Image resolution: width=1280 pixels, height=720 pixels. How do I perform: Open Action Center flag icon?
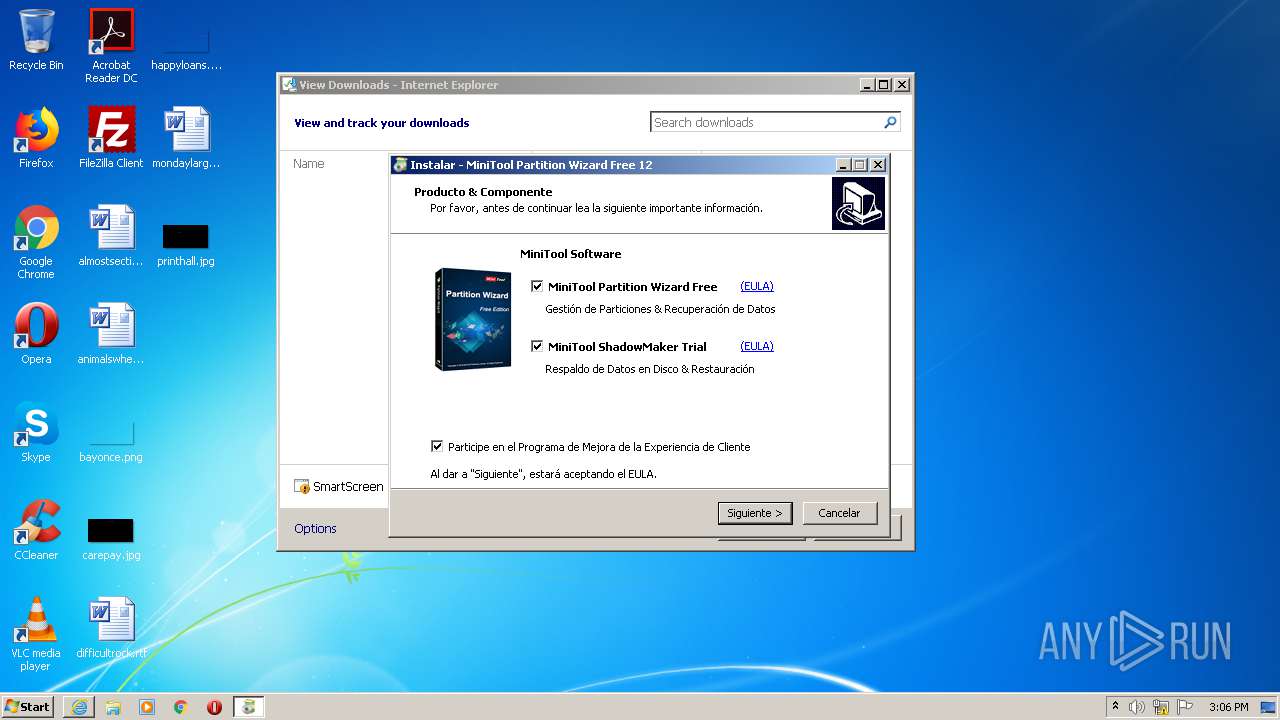(1185, 707)
